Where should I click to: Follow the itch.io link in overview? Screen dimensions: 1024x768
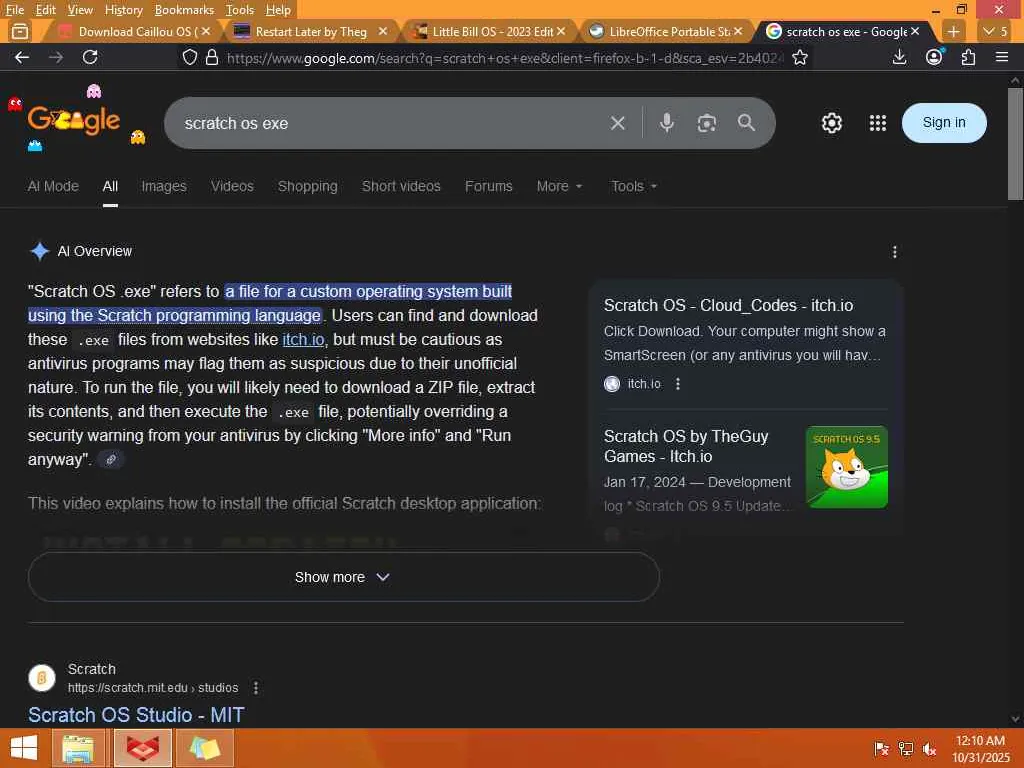point(303,340)
